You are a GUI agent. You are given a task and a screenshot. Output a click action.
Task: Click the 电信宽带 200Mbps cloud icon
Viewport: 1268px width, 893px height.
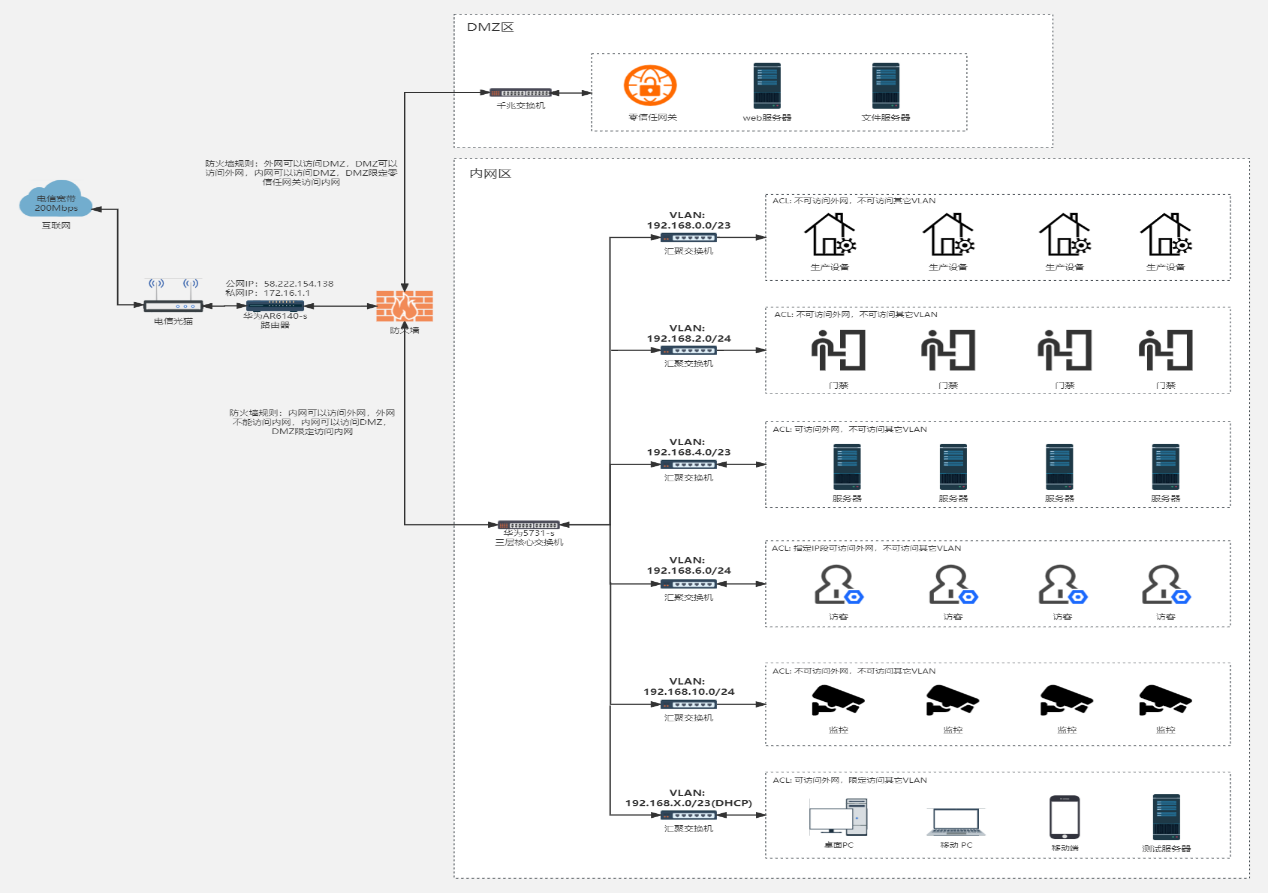tap(56, 203)
